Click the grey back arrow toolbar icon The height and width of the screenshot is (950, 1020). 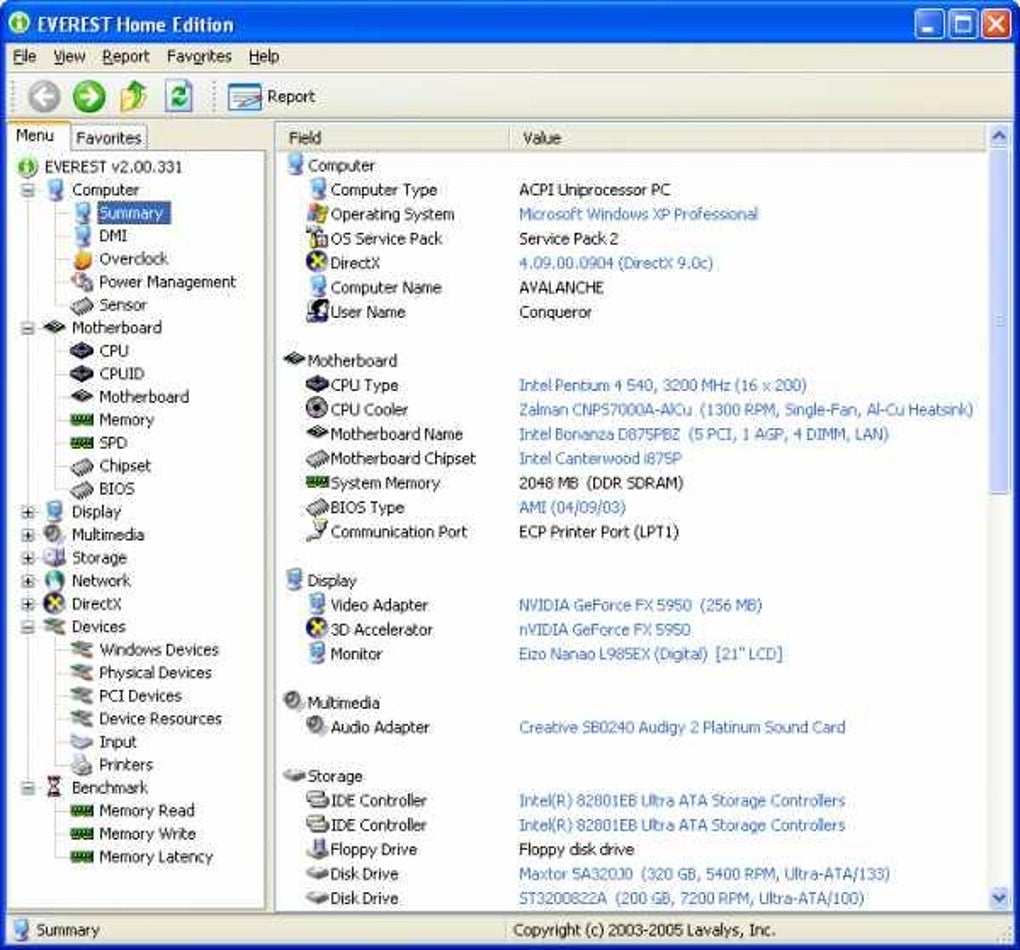(44, 96)
